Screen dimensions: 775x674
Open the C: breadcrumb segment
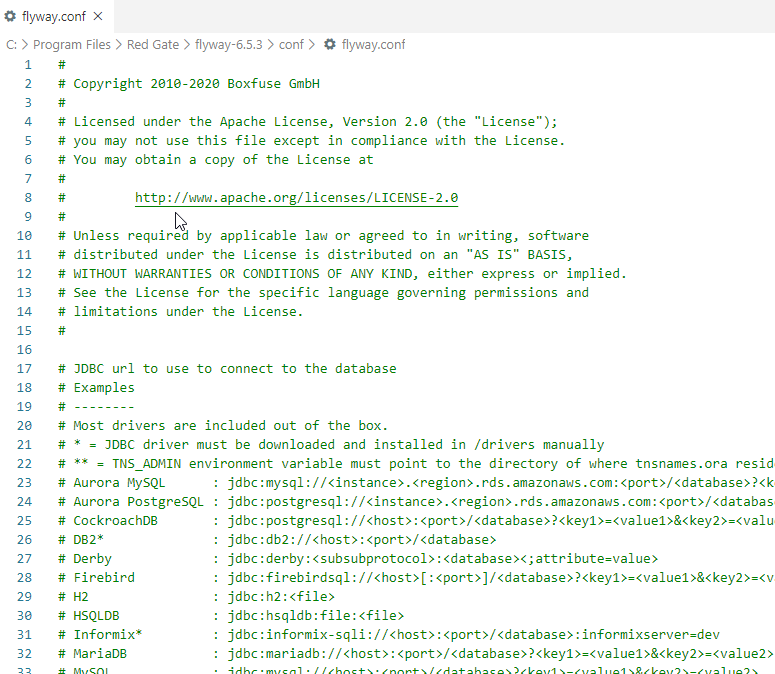click(11, 45)
